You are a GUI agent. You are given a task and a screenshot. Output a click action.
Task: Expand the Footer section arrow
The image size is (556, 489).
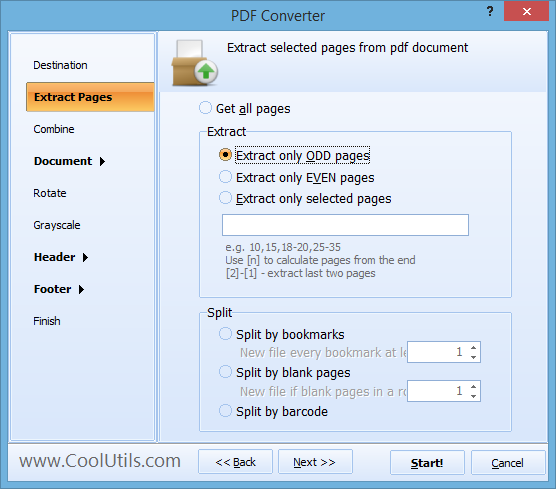[x=81, y=289]
